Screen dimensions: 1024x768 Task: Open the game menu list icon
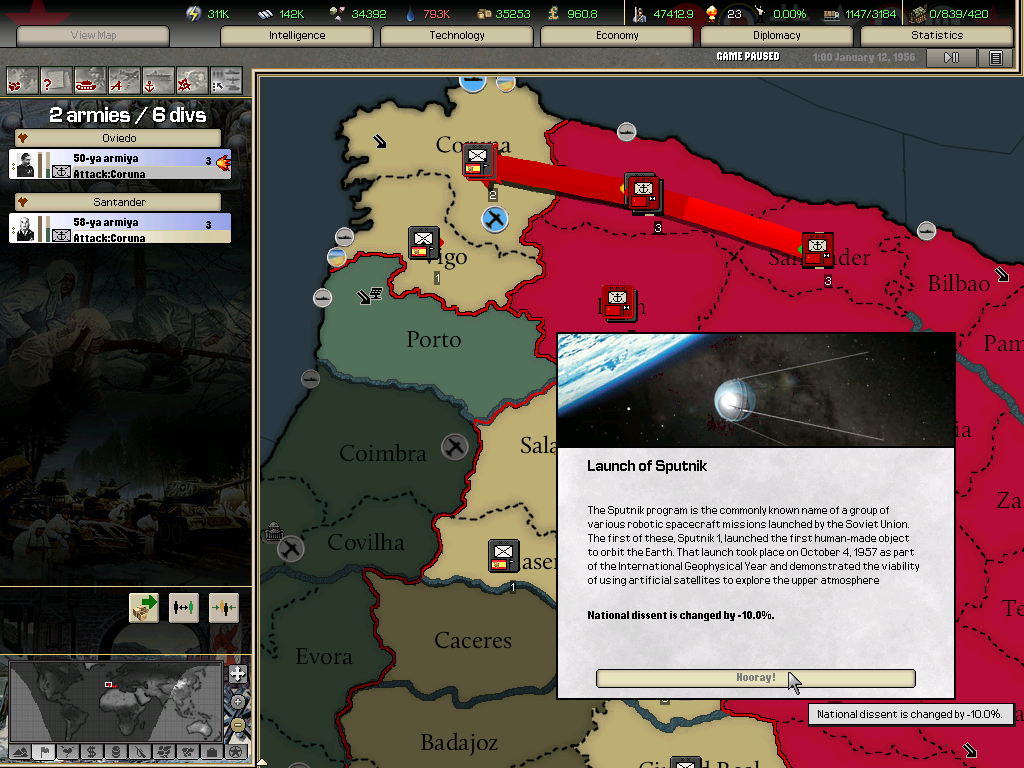[x=995, y=58]
